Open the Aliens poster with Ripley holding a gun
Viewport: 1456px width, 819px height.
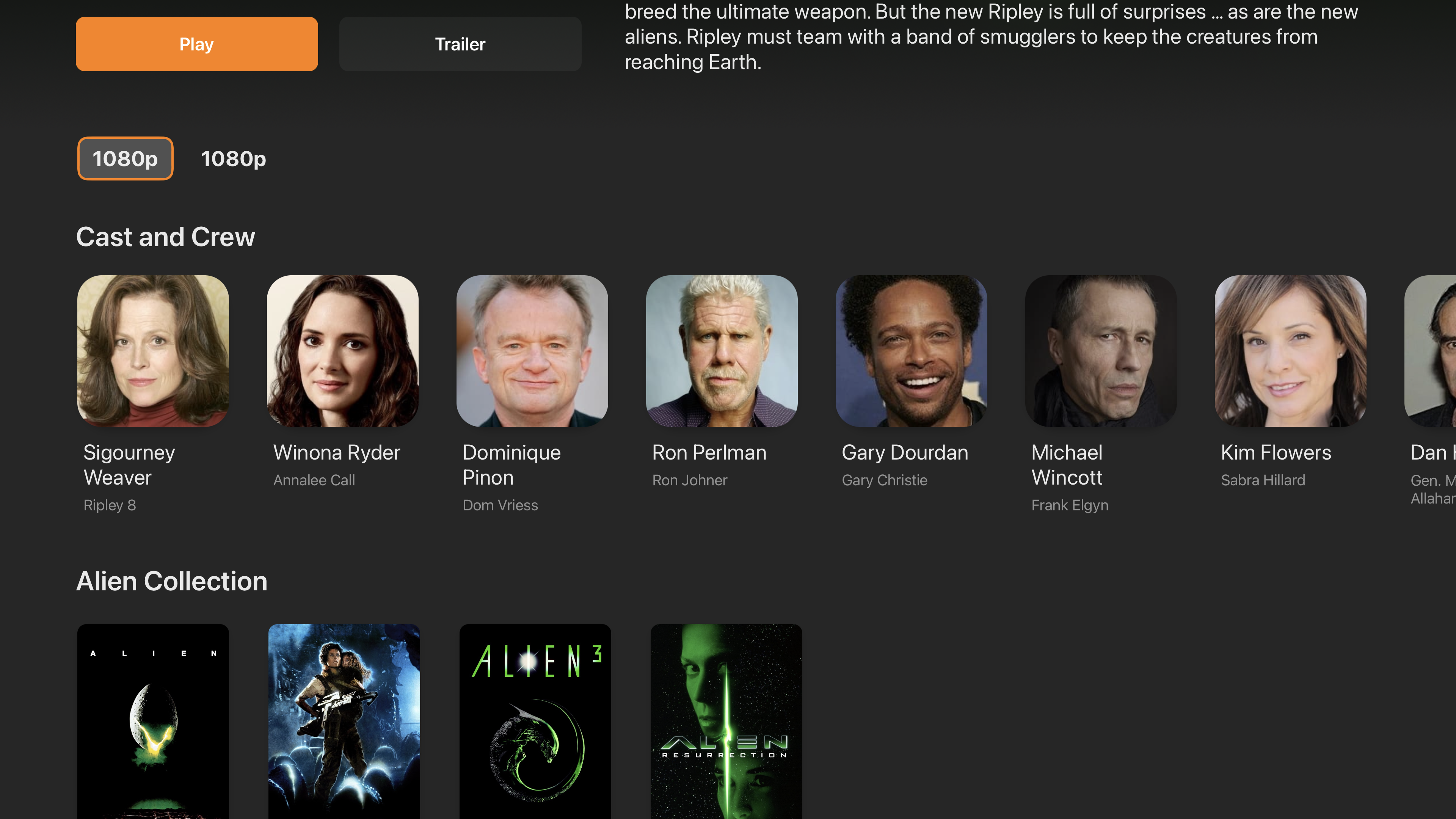[x=344, y=721]
